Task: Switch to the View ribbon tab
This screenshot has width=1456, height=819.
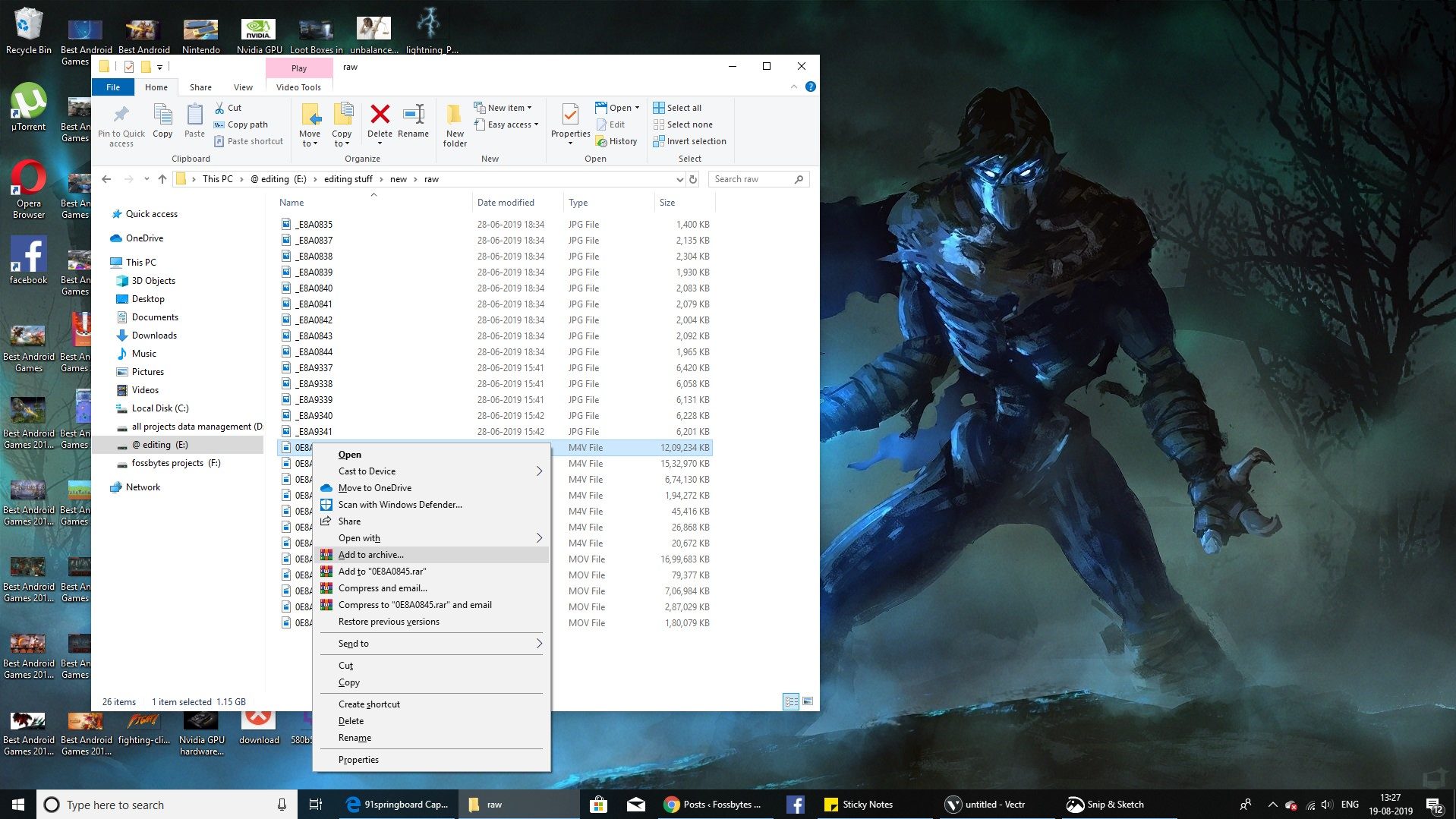Action: [x=243, y=87]
